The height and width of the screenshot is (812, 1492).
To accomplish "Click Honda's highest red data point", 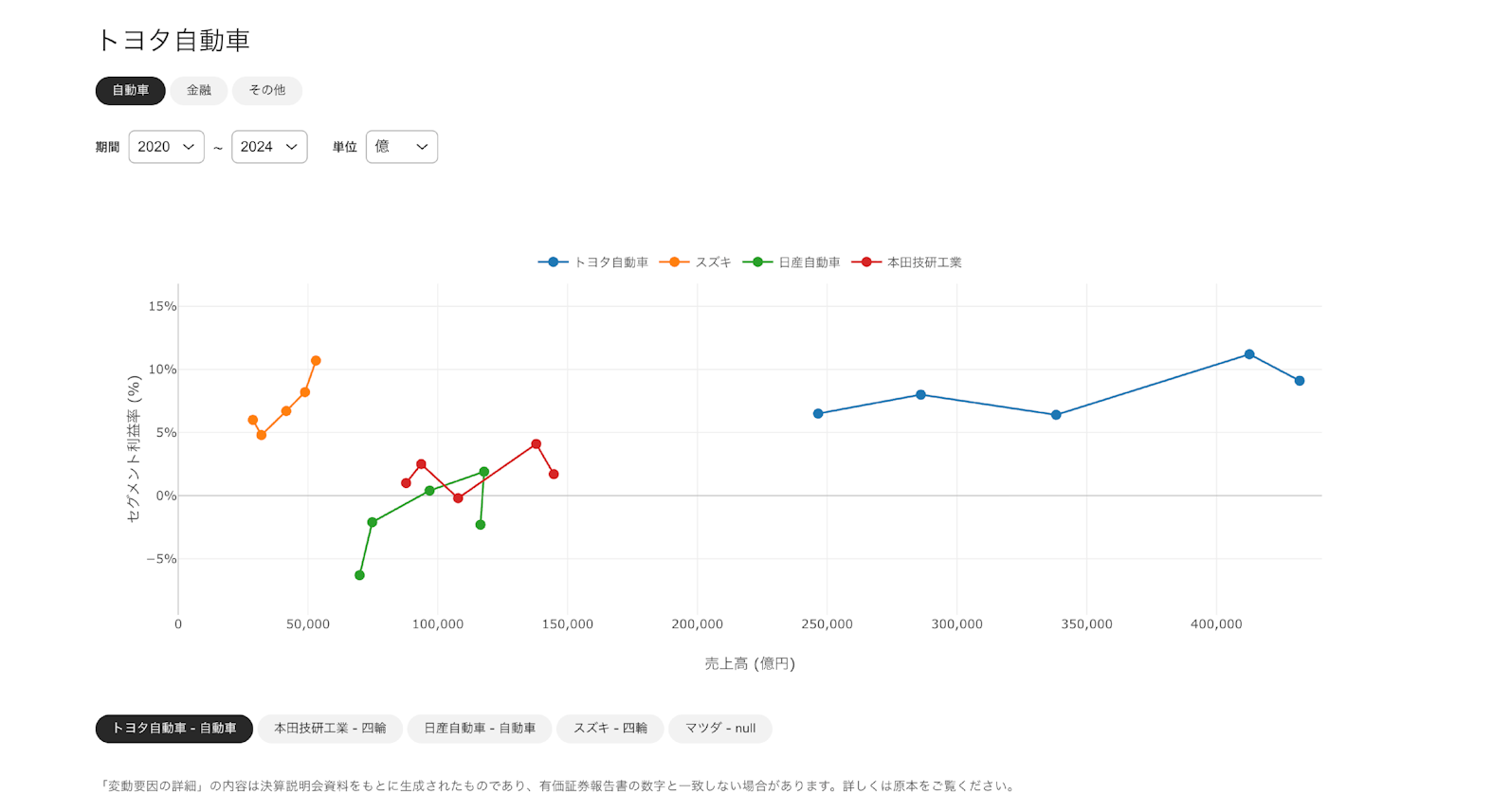I will point(537,444).
